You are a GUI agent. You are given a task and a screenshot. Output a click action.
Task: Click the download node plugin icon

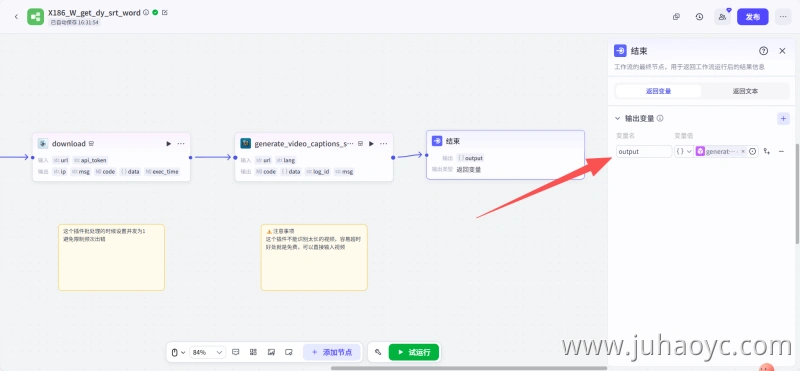(x=43, y=144)
